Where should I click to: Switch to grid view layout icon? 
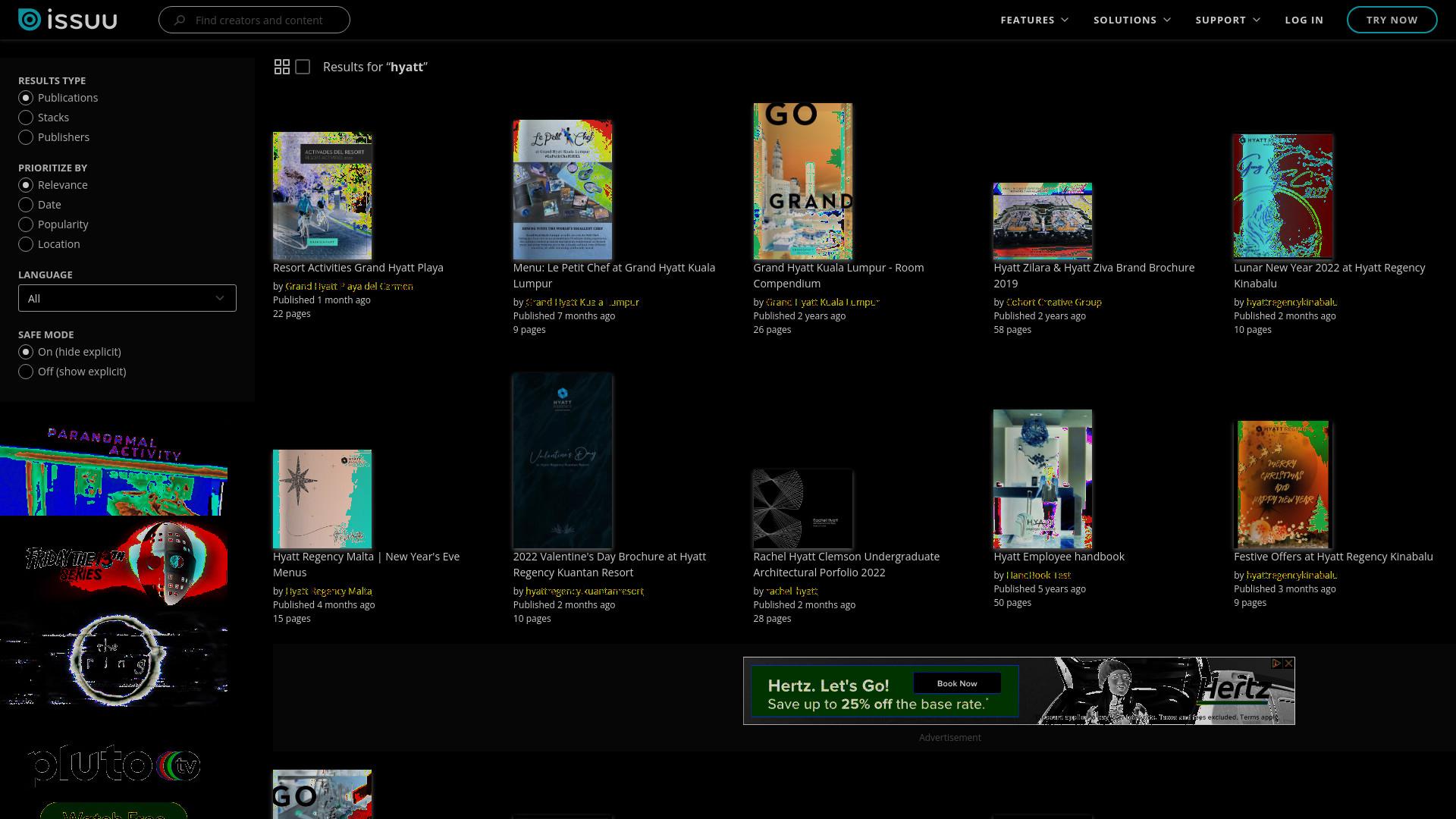282,67
